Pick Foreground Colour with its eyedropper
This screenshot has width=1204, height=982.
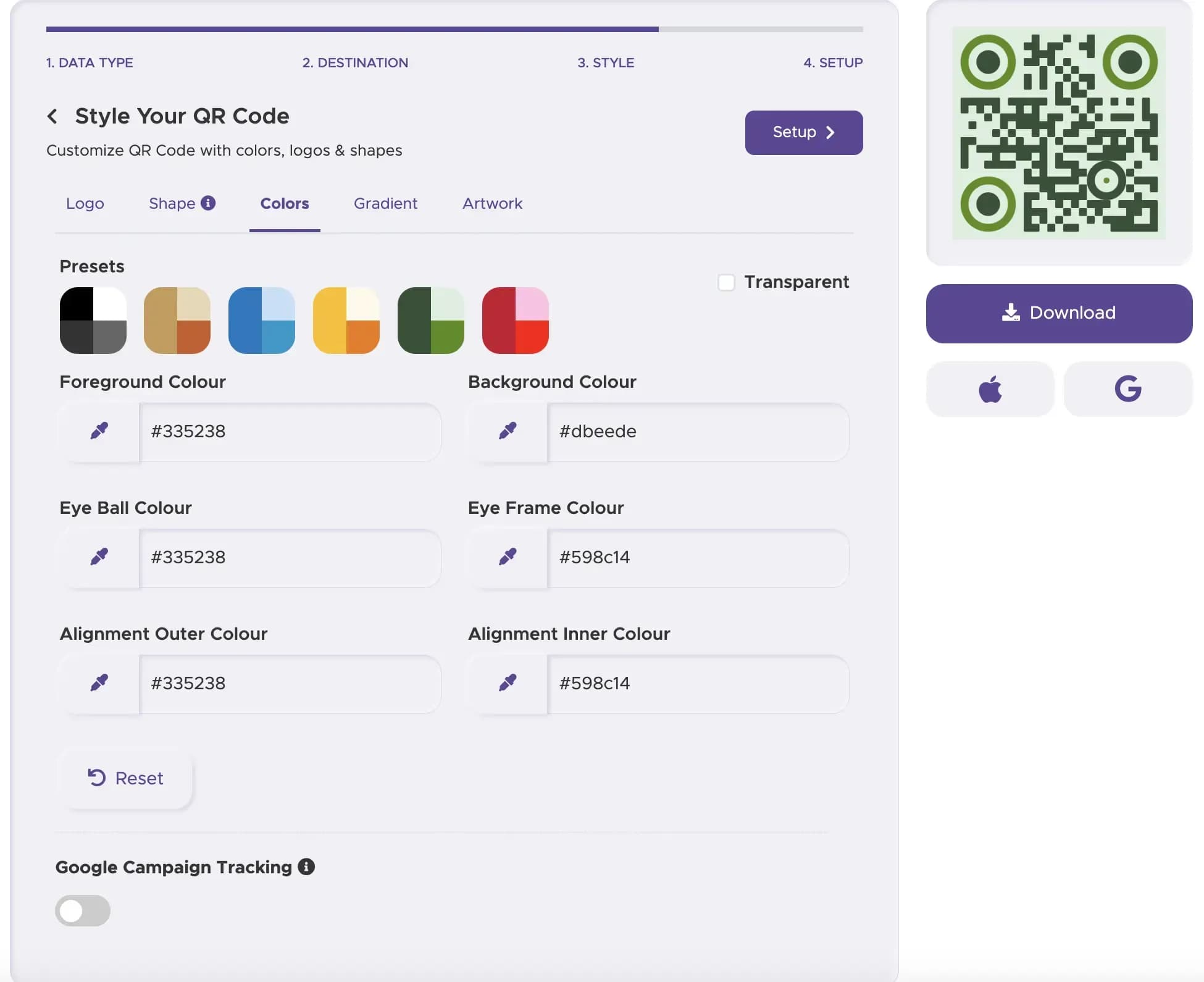[x=99, y=431]
